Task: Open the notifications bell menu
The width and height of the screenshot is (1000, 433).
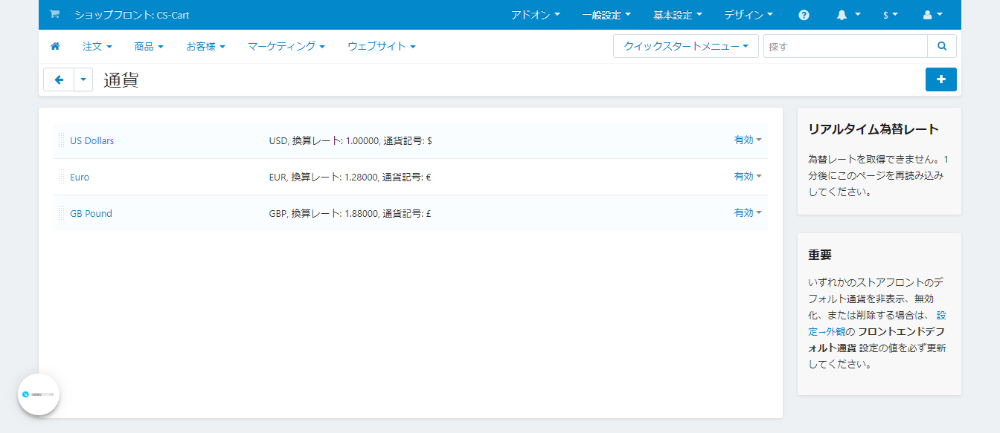Action: 848,15
